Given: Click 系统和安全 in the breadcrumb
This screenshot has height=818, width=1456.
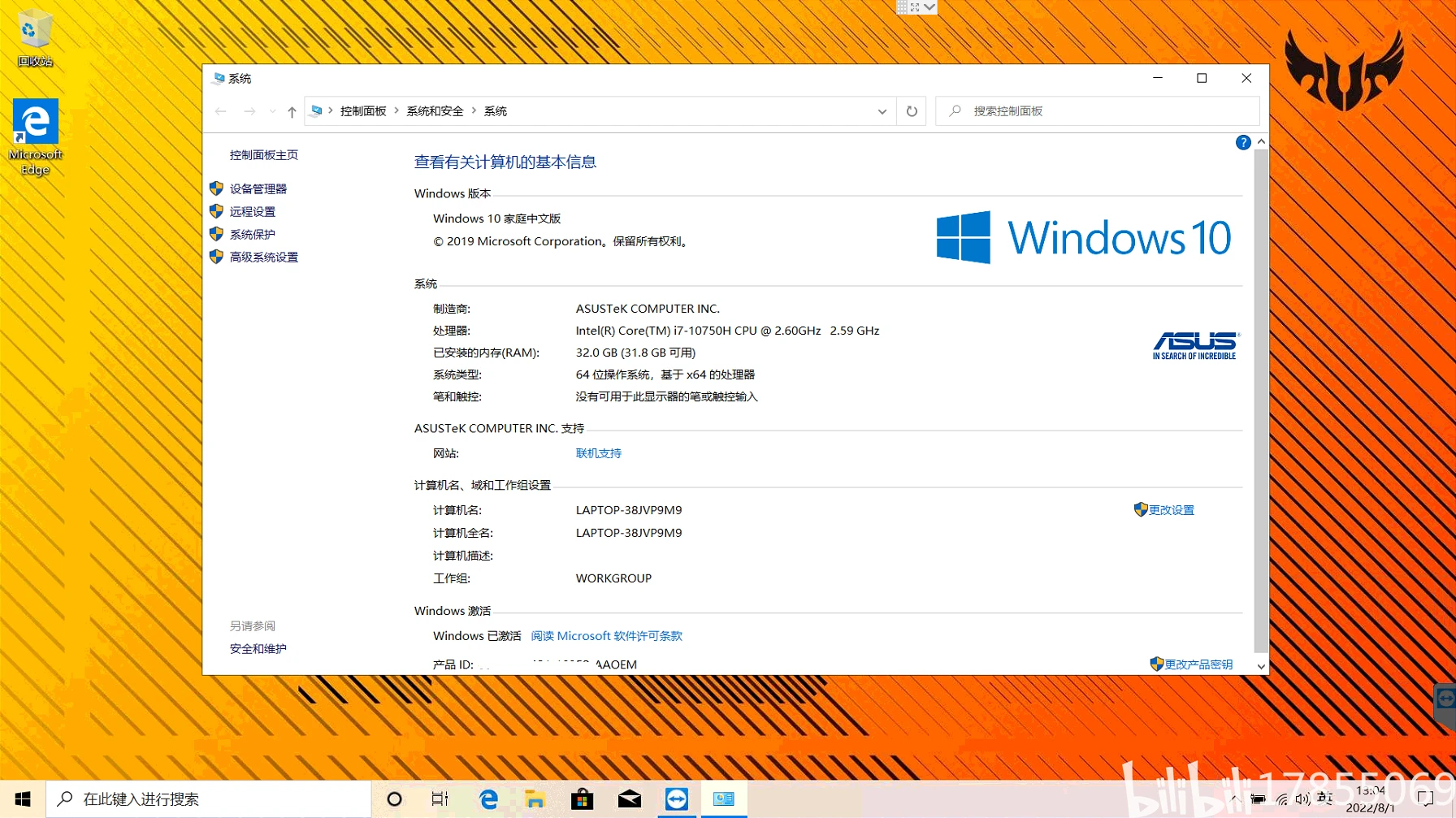Looking at the screenshot, I should (435, 111).
